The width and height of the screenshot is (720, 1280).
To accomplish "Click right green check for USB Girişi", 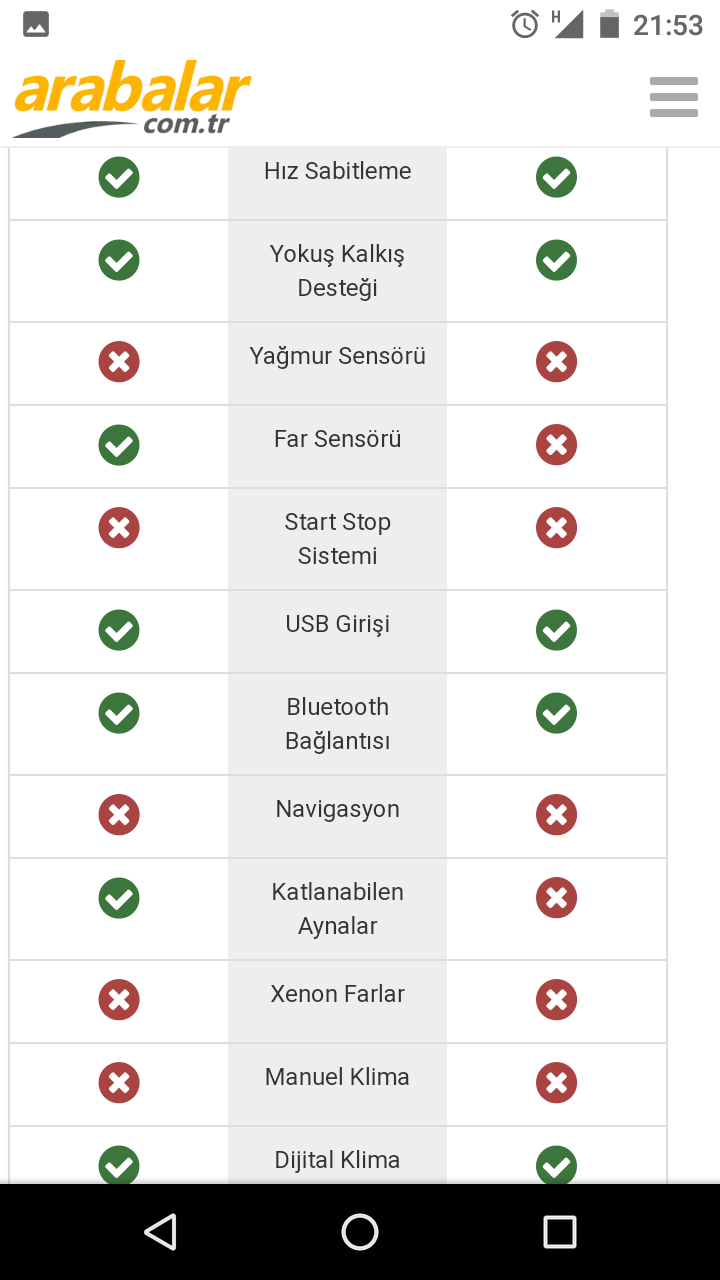I will pos(556,630).
